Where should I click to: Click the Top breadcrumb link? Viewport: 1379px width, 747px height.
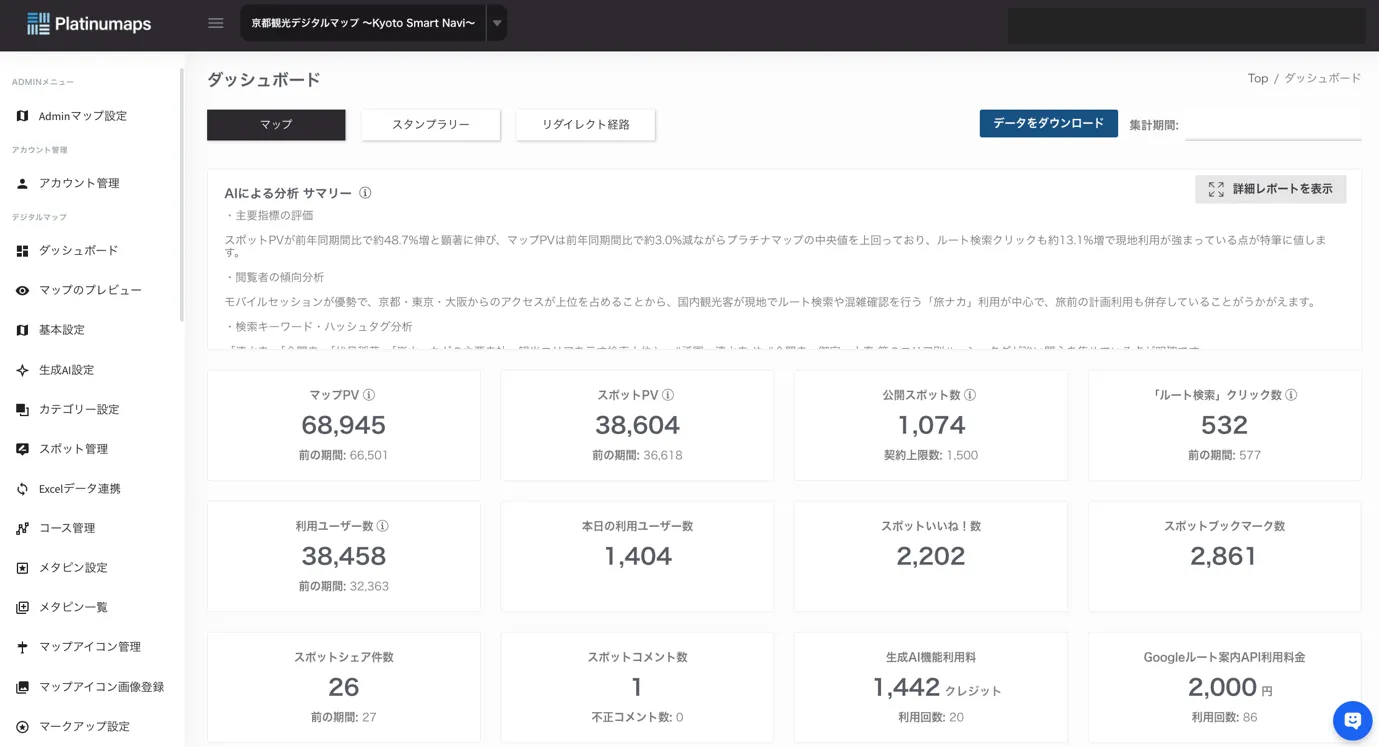click(1258, 78)
